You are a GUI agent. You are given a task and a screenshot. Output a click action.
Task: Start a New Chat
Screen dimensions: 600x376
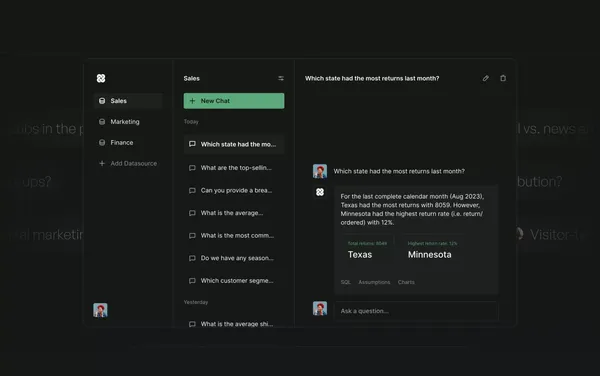tap(234, 101)
